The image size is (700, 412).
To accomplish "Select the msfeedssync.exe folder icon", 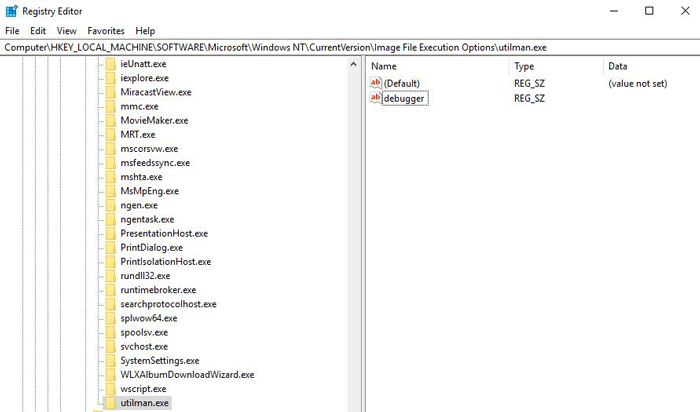I will pos(111,163).
